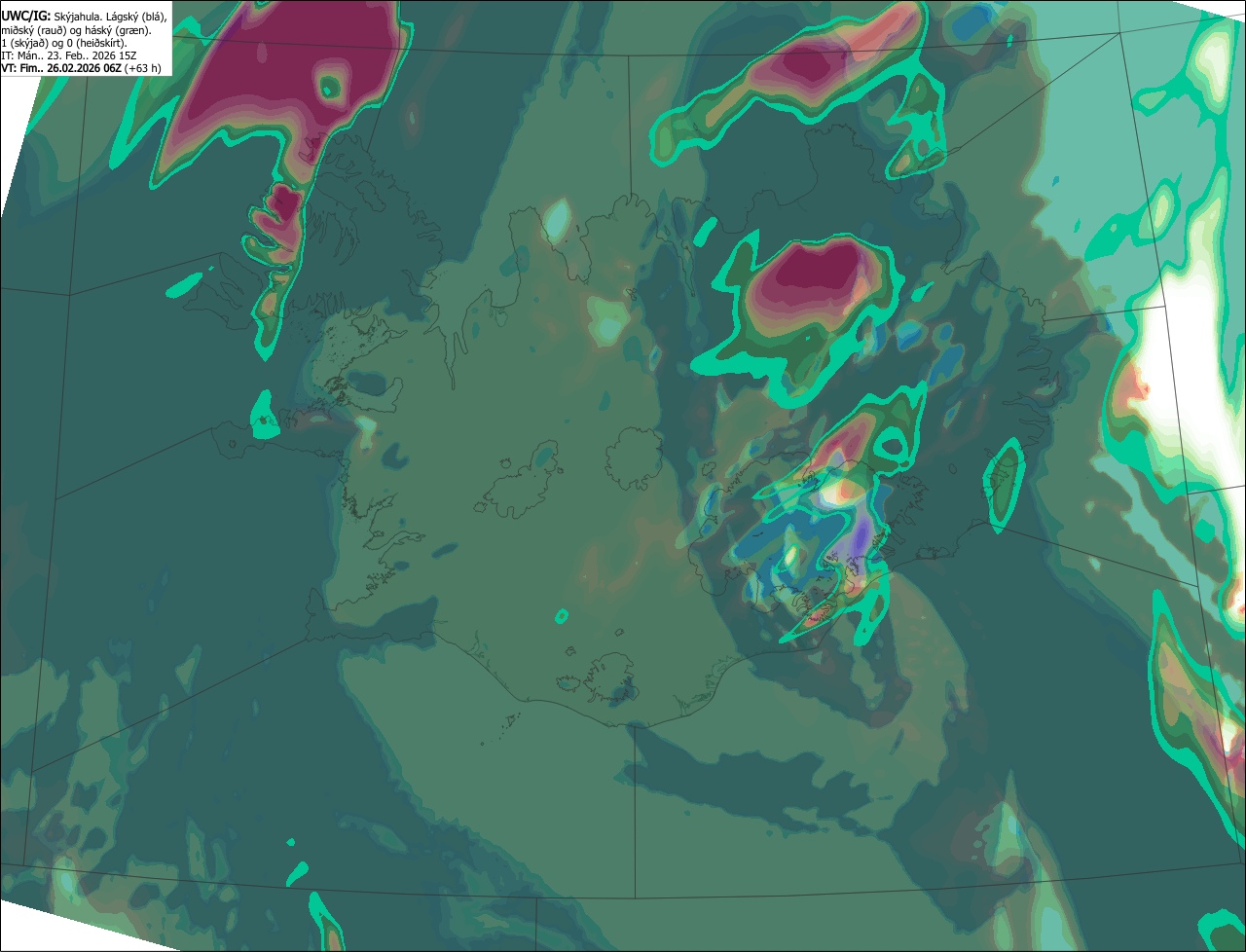Click the '0 (heiðskírt).' legend text
Screen dimensions: 1246x952
[x=96, y=43]
